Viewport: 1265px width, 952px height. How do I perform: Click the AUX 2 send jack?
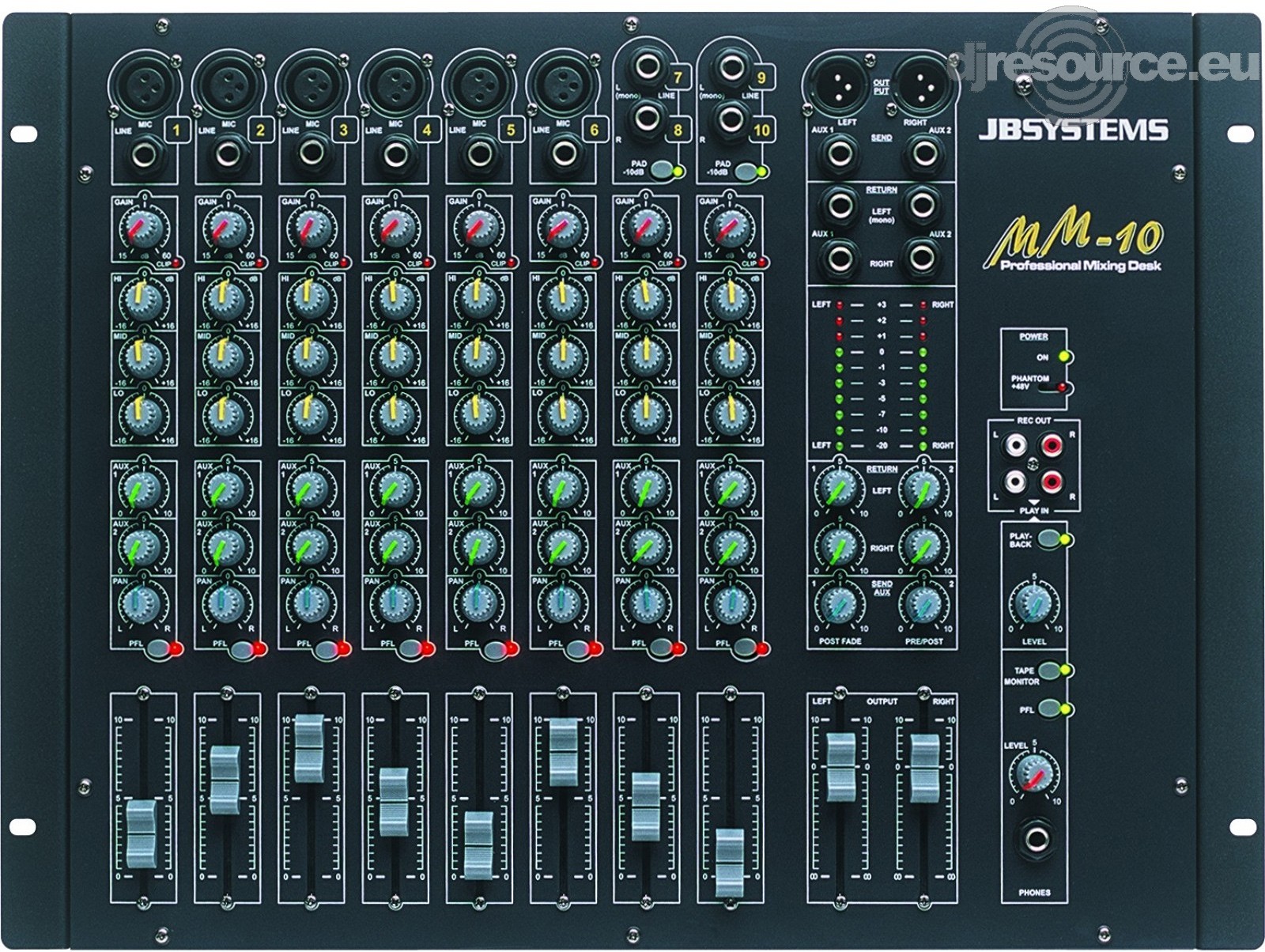pos(923,153)
